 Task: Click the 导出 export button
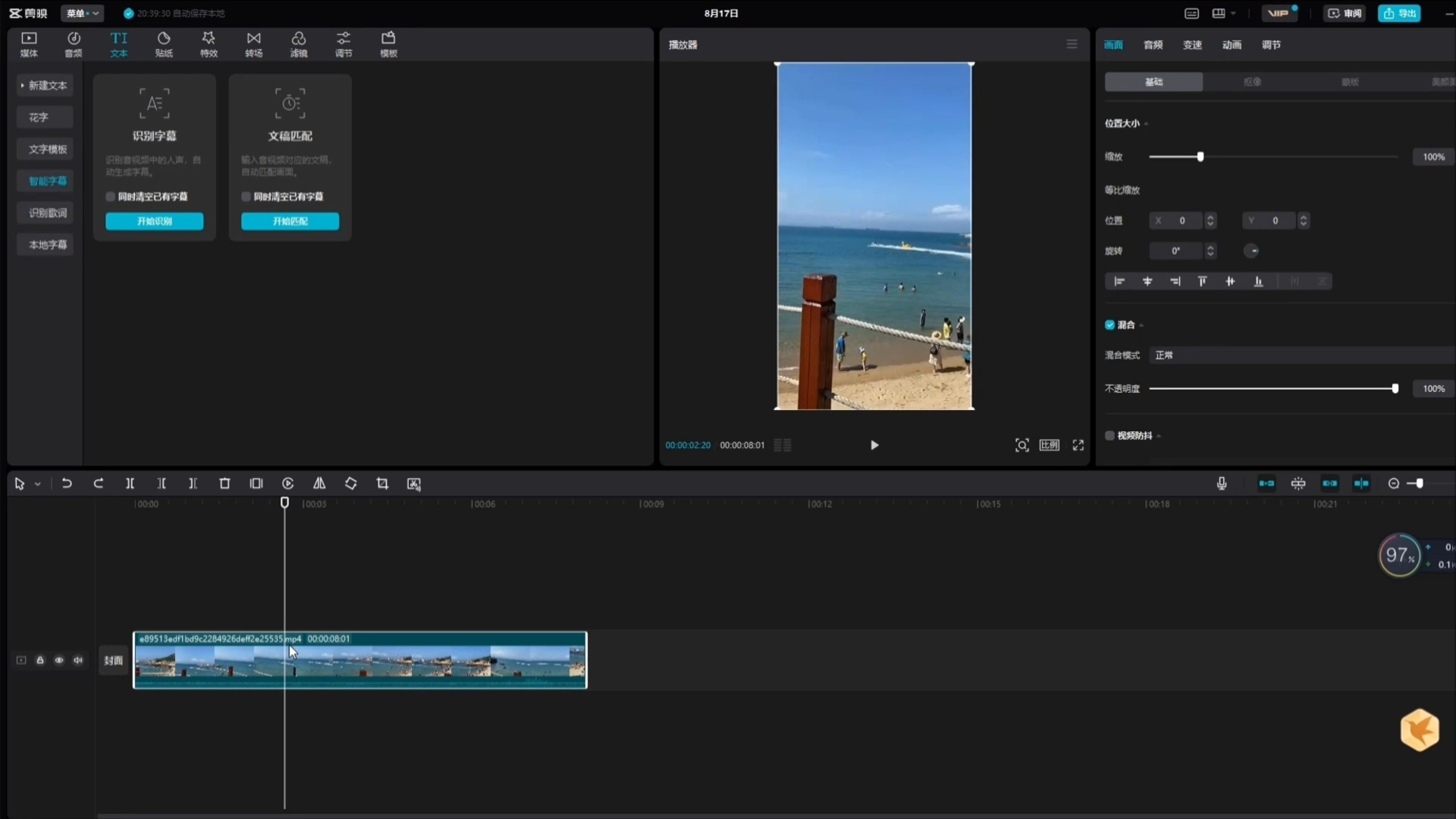pos(1399,13)
